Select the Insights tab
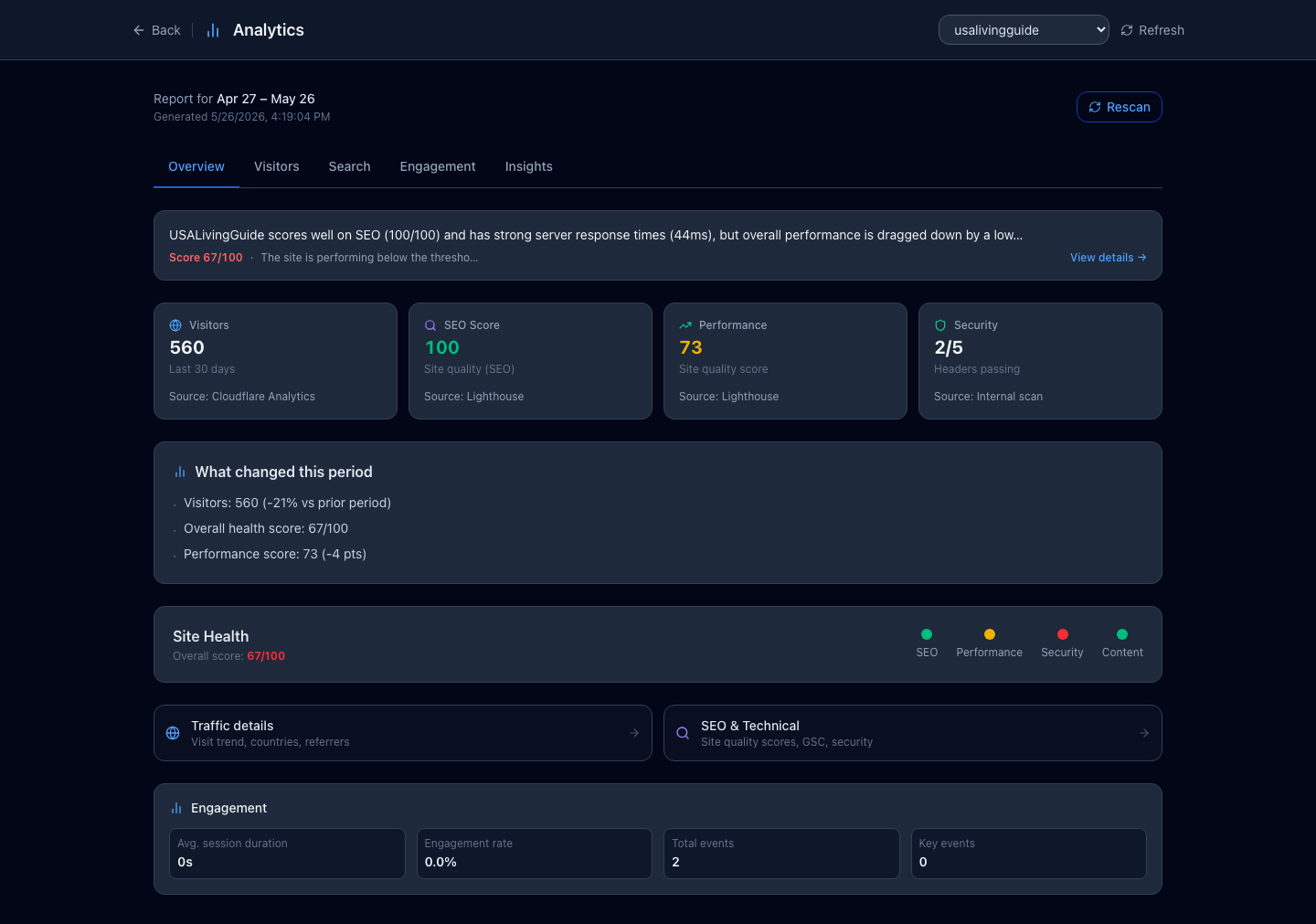 coord(529,166)
